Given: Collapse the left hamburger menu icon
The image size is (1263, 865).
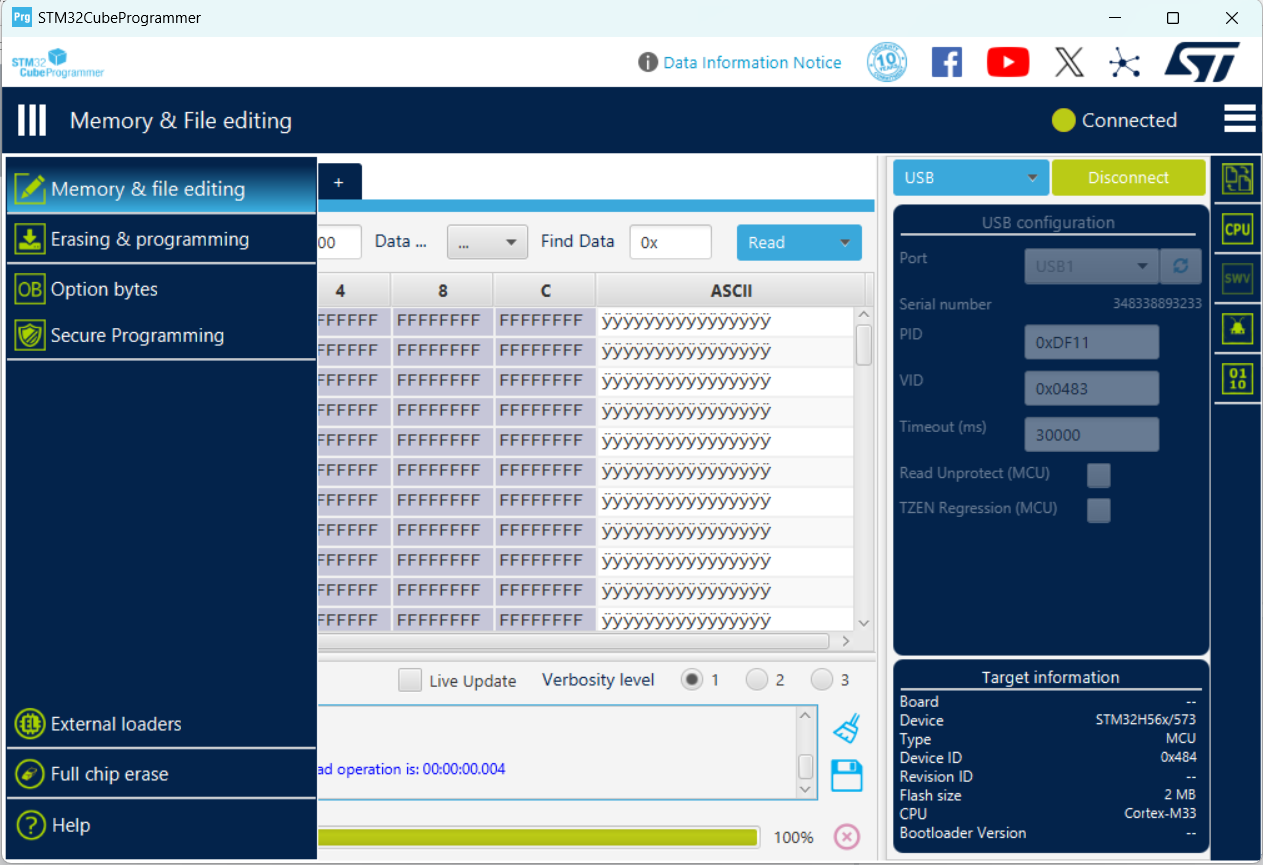Looking at the screenshot, I should tap(32, 121).
